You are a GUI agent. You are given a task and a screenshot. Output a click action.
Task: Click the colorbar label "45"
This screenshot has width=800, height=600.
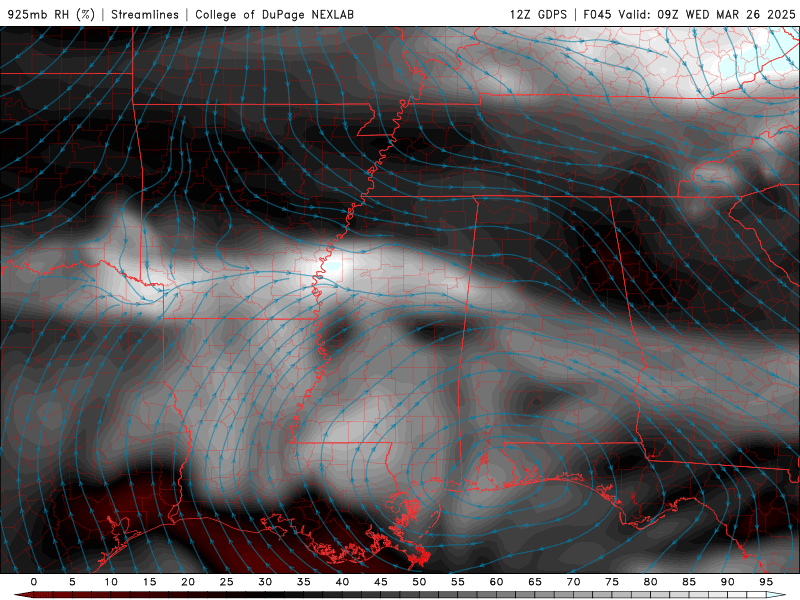tap(381, 582)
